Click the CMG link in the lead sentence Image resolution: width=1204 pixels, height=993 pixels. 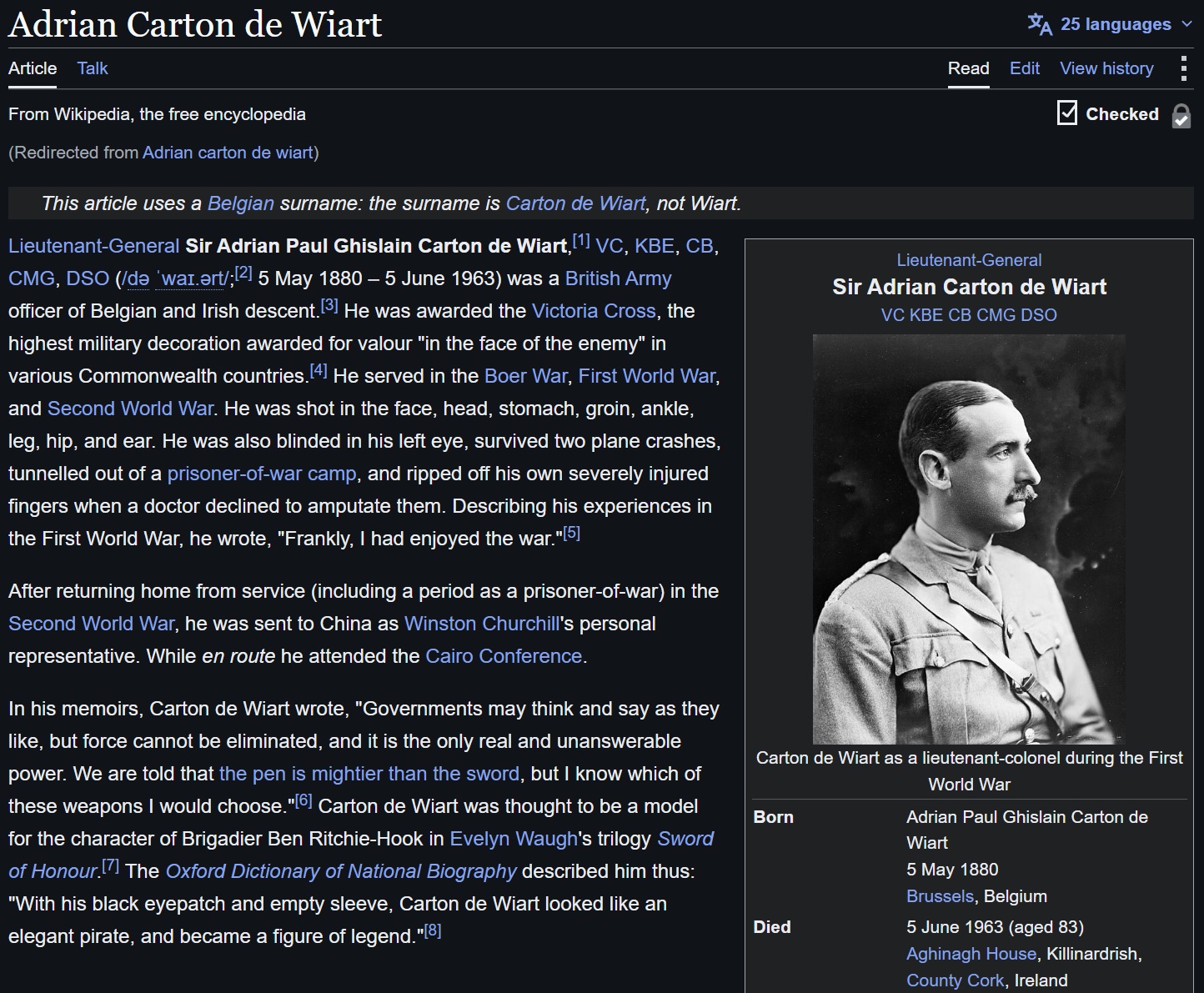click(32, 278)
